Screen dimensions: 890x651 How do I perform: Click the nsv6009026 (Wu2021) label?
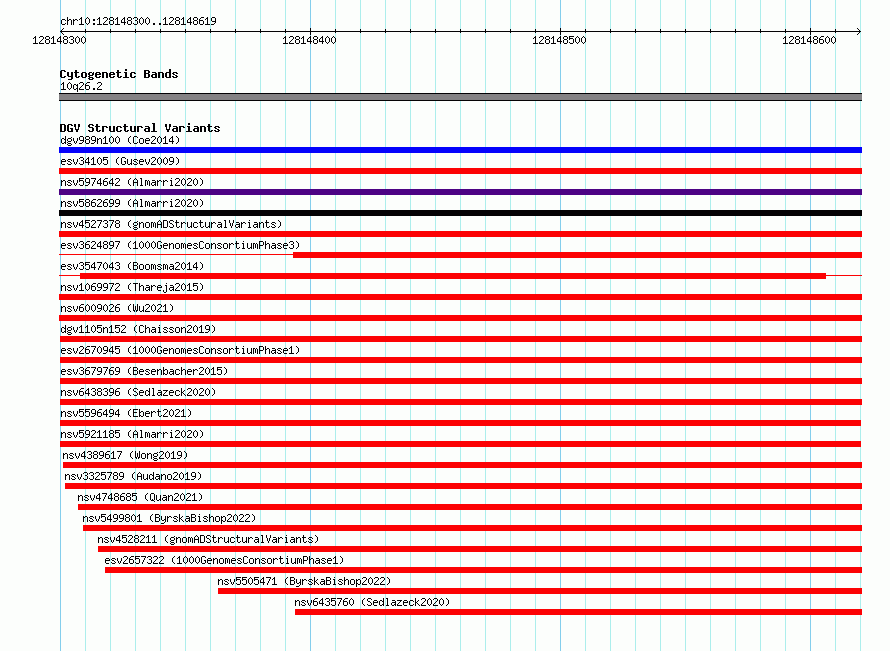coord(117,308)
